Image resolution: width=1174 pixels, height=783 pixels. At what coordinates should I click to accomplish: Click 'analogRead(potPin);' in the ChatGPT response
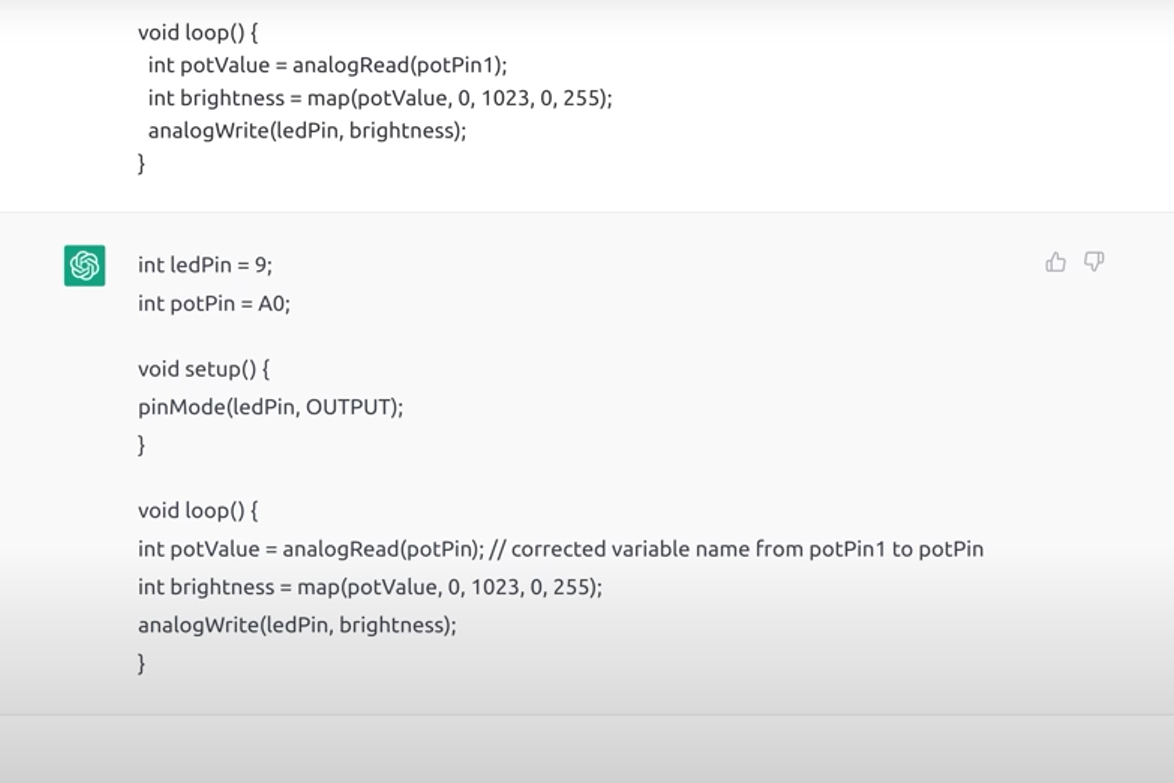[x=383, y=549]
